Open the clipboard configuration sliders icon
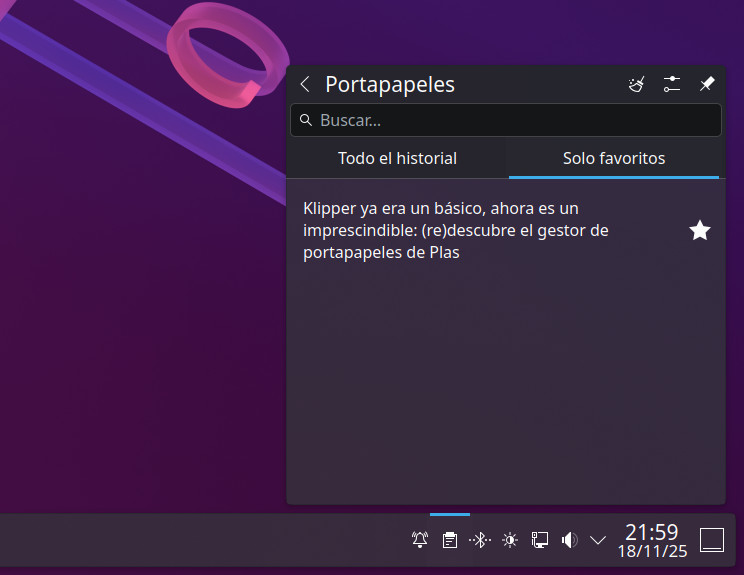744x575 pixels. (x=672, y=85)
